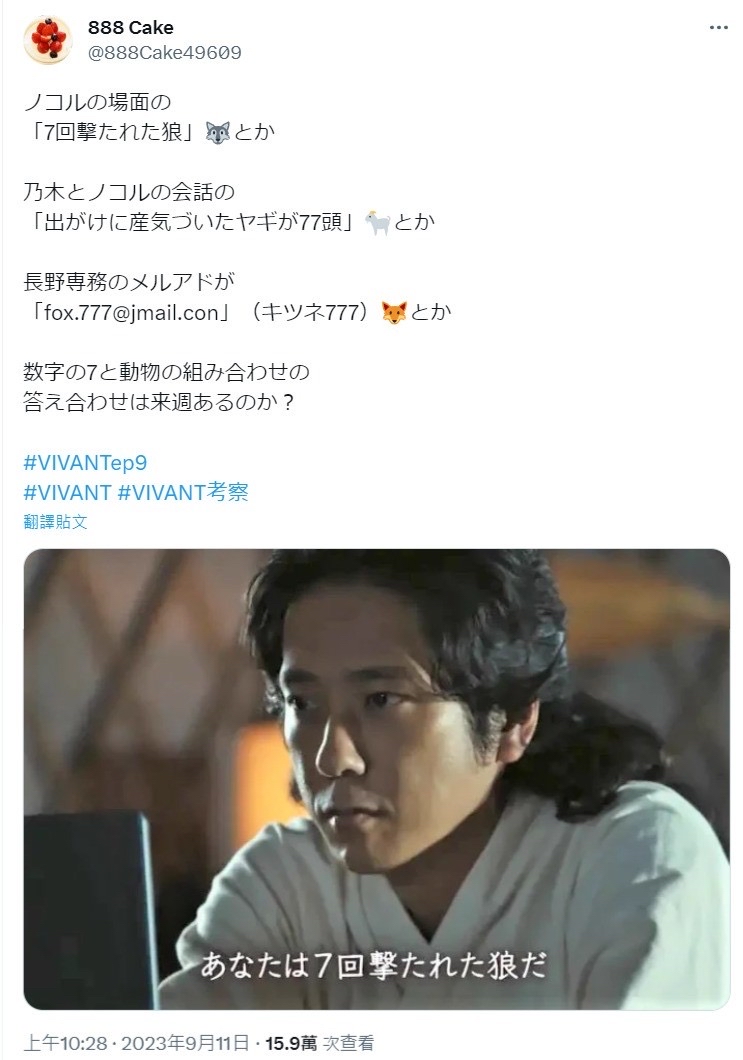Open the #VIVANTep9 hashtag
Screen dimensions: 743x1060
coord(85,462)
